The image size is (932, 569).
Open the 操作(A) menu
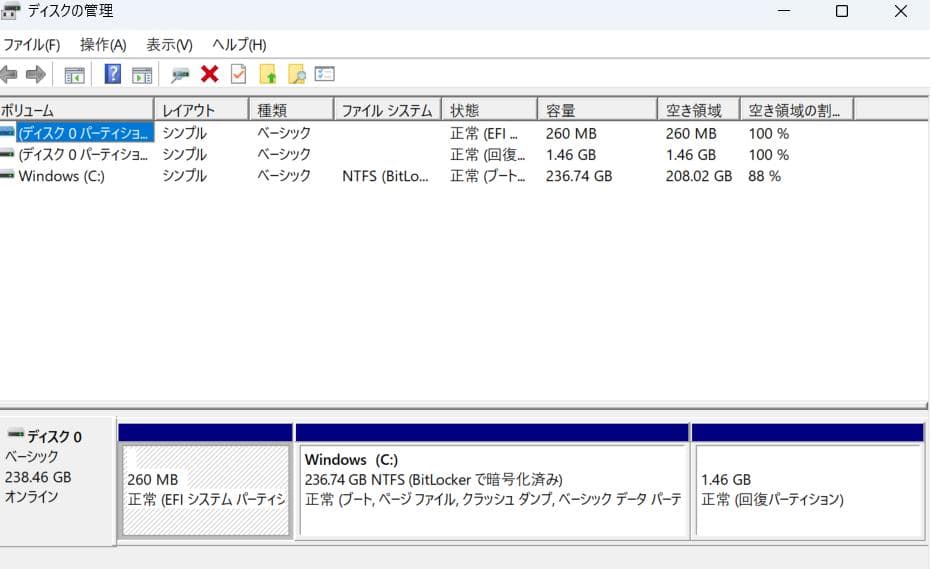(103, 45)
